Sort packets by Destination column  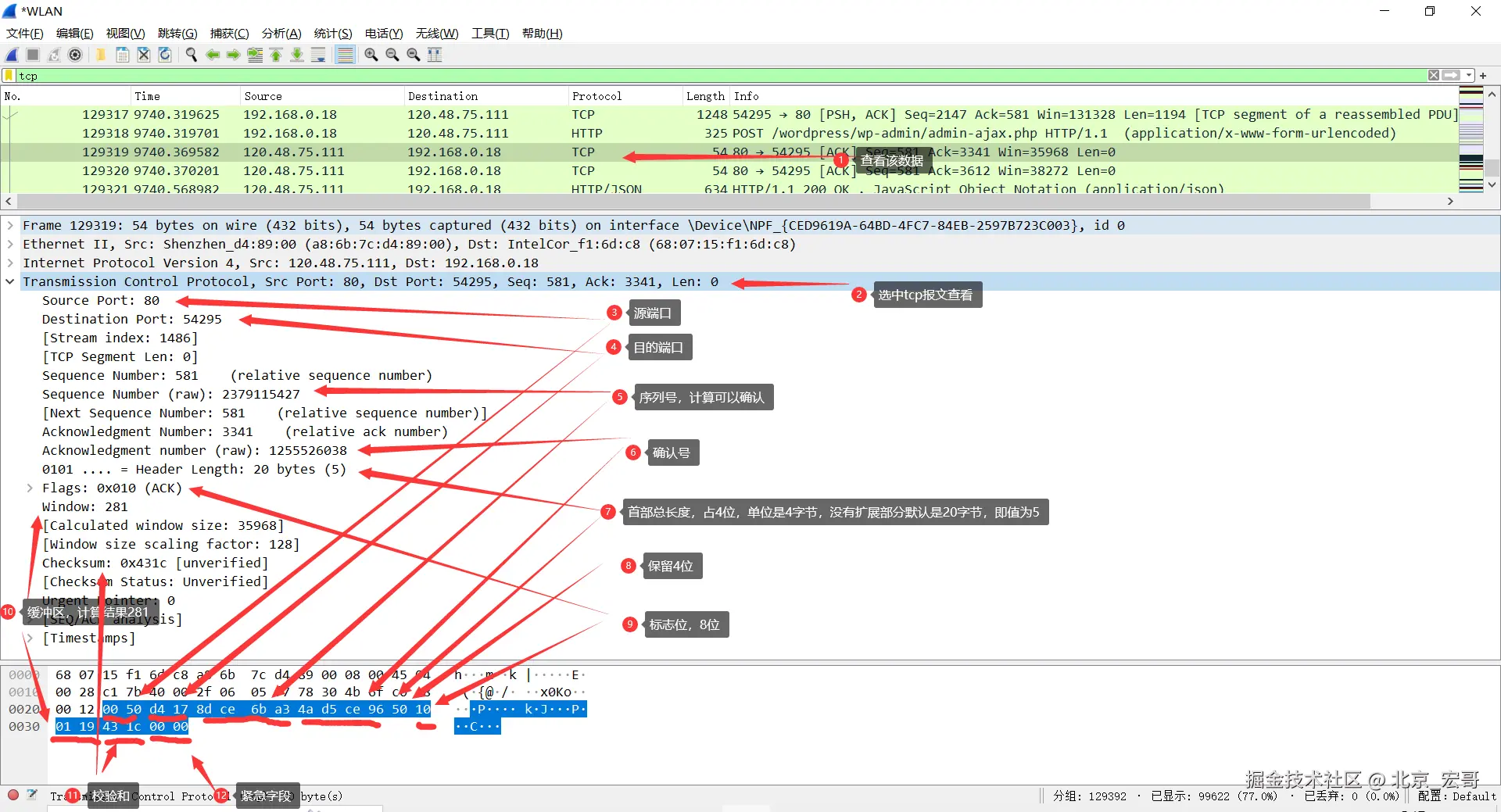point(486,96)
